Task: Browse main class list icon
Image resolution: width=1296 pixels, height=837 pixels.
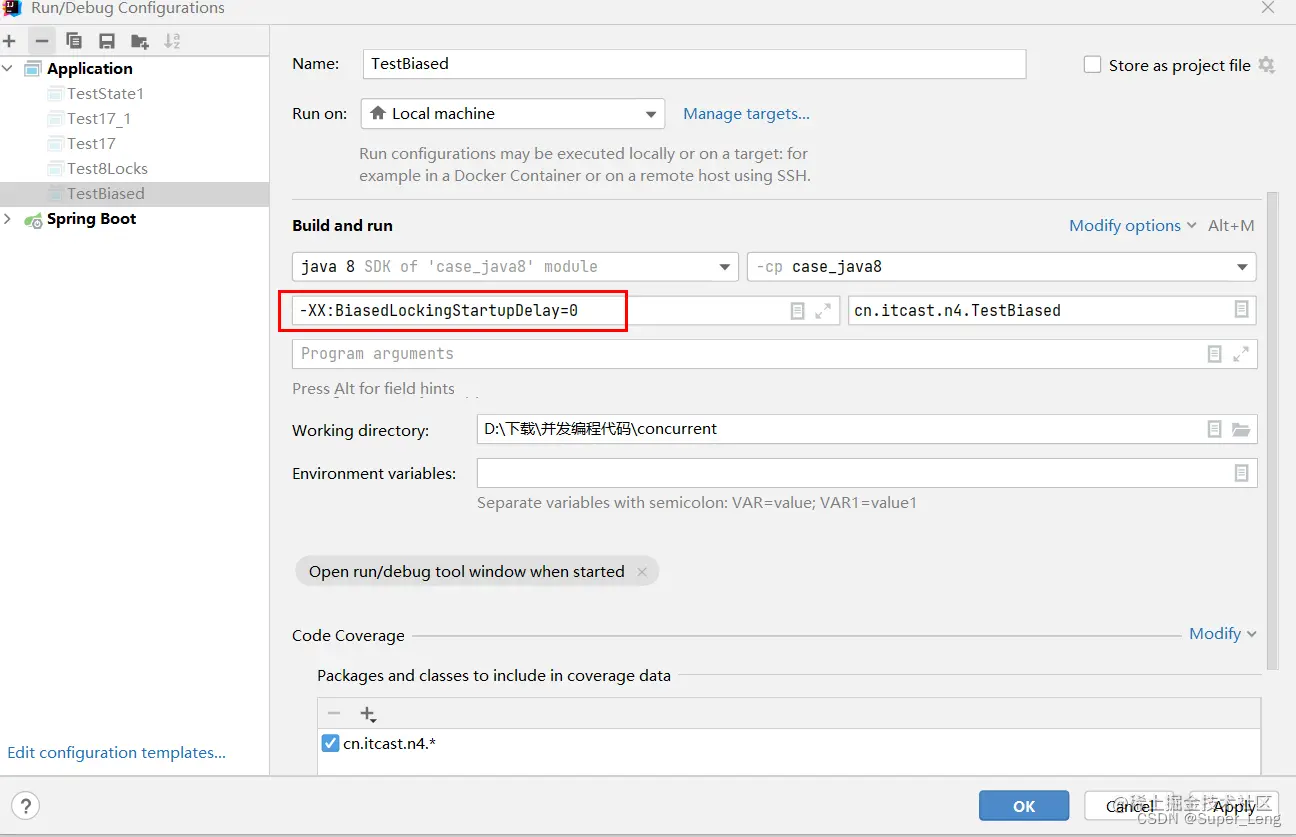Action: pyautogui.click(x=1241, y=310)
